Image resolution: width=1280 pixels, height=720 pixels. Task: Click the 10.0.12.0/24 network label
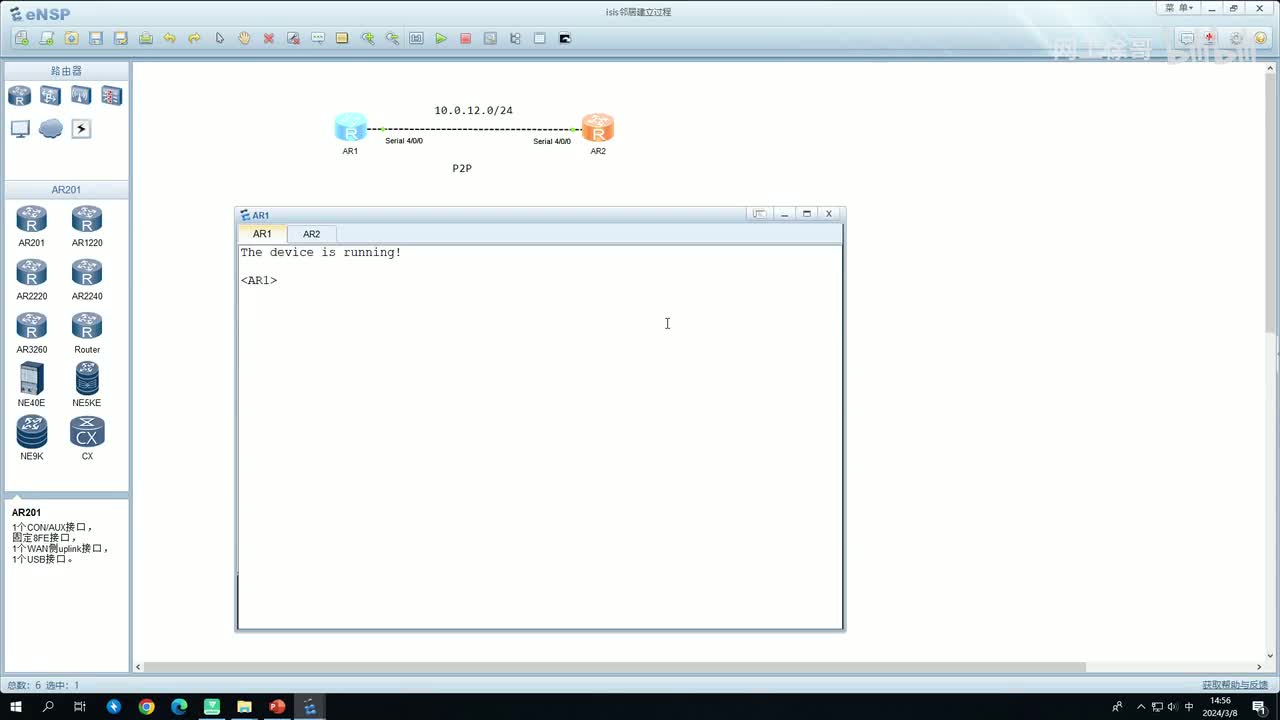pyautogui.click(x=473, y=111)
